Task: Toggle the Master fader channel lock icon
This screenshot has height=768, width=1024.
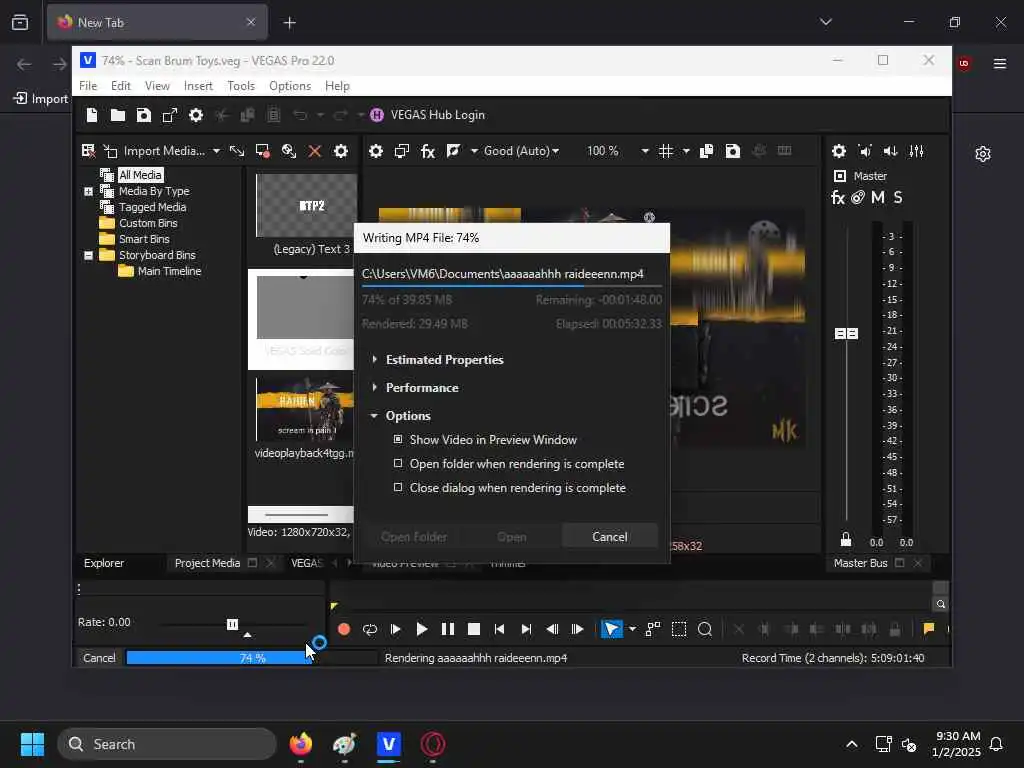Action: [x=846, y=539]
